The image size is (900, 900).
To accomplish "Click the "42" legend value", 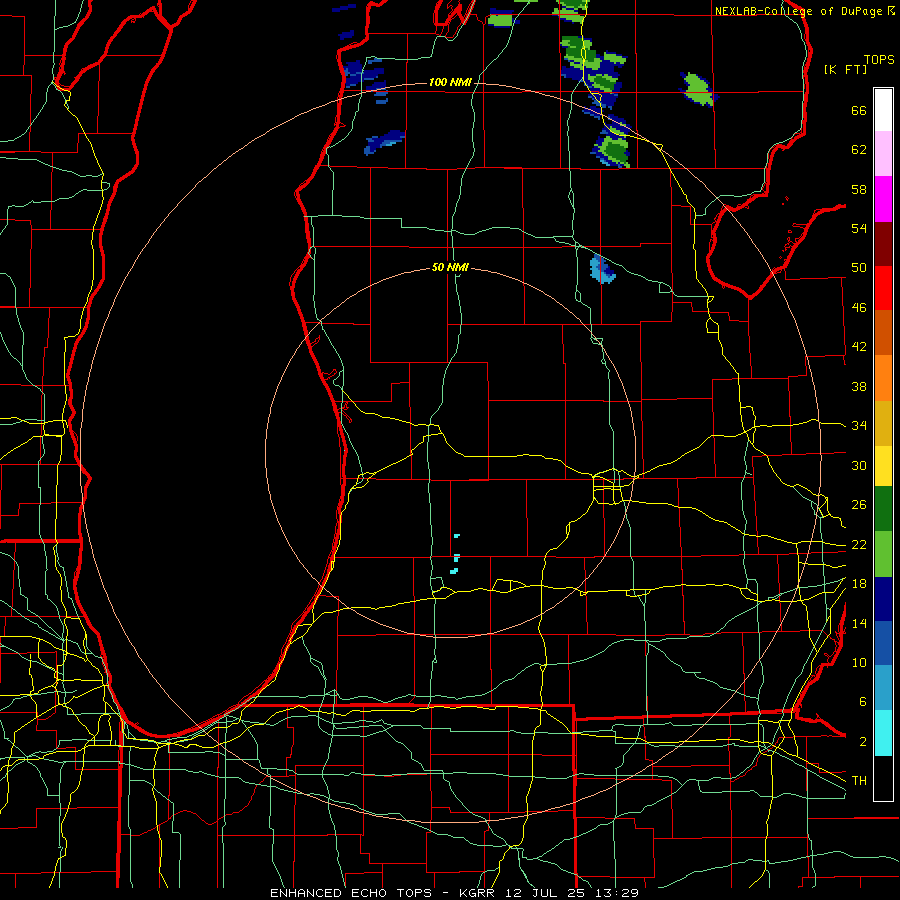I will point(859,347).
